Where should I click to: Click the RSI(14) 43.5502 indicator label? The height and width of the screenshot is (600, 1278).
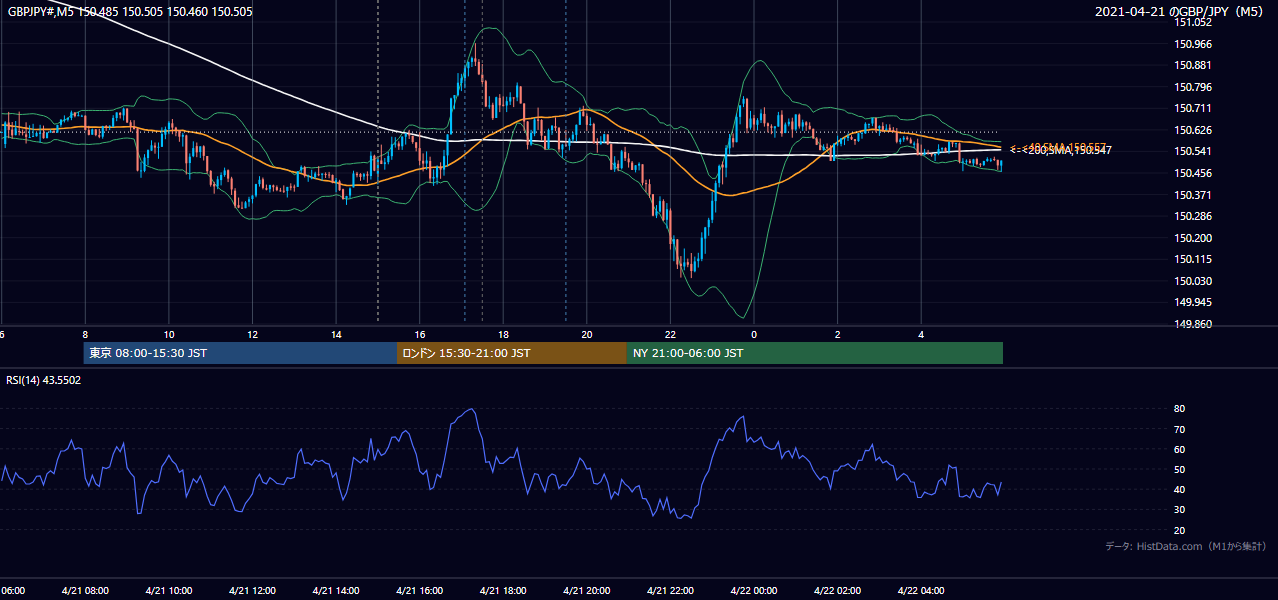coord(44,380)
